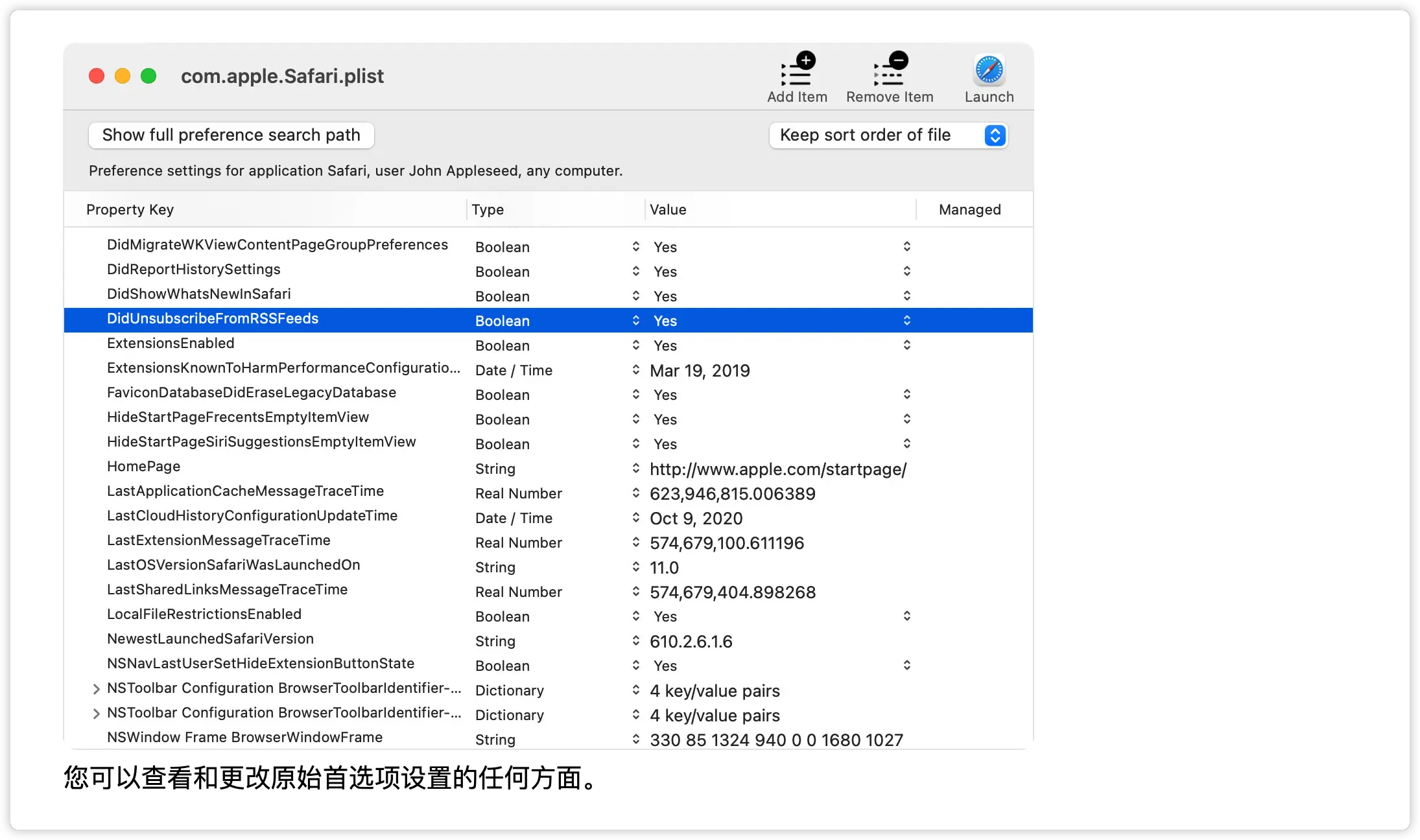Screen dimensions: 1420x840
Task: Select the NewestLaunchedSafariVersion row key
Action: [x=210, y=639]
